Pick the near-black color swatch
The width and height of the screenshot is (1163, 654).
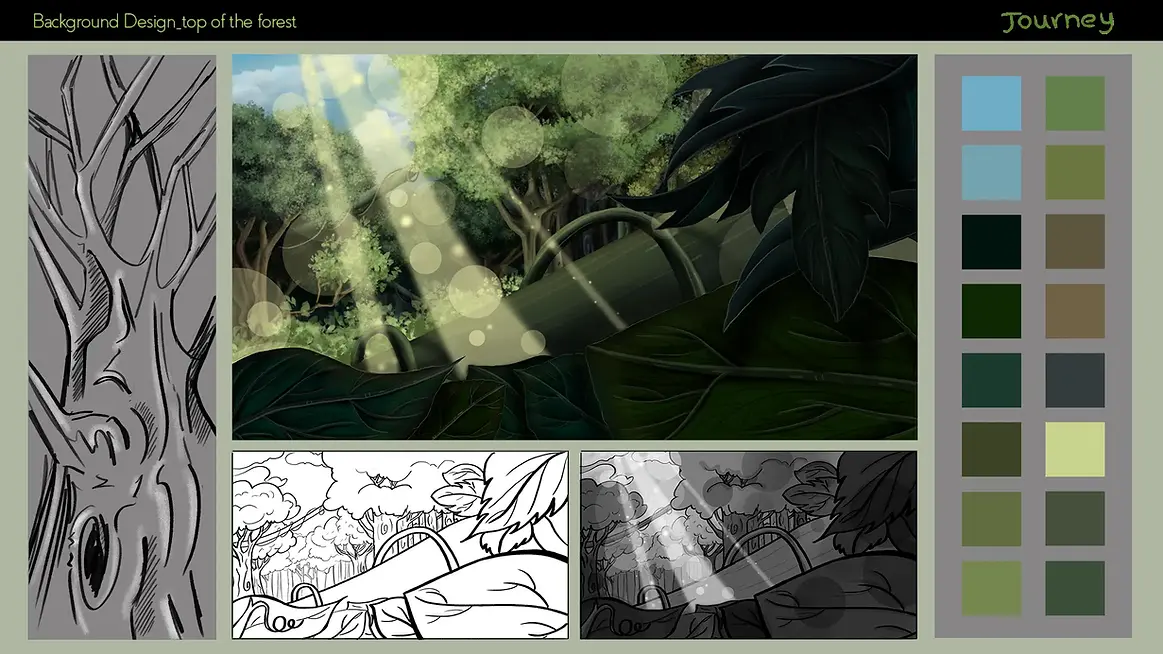[992, 242]
